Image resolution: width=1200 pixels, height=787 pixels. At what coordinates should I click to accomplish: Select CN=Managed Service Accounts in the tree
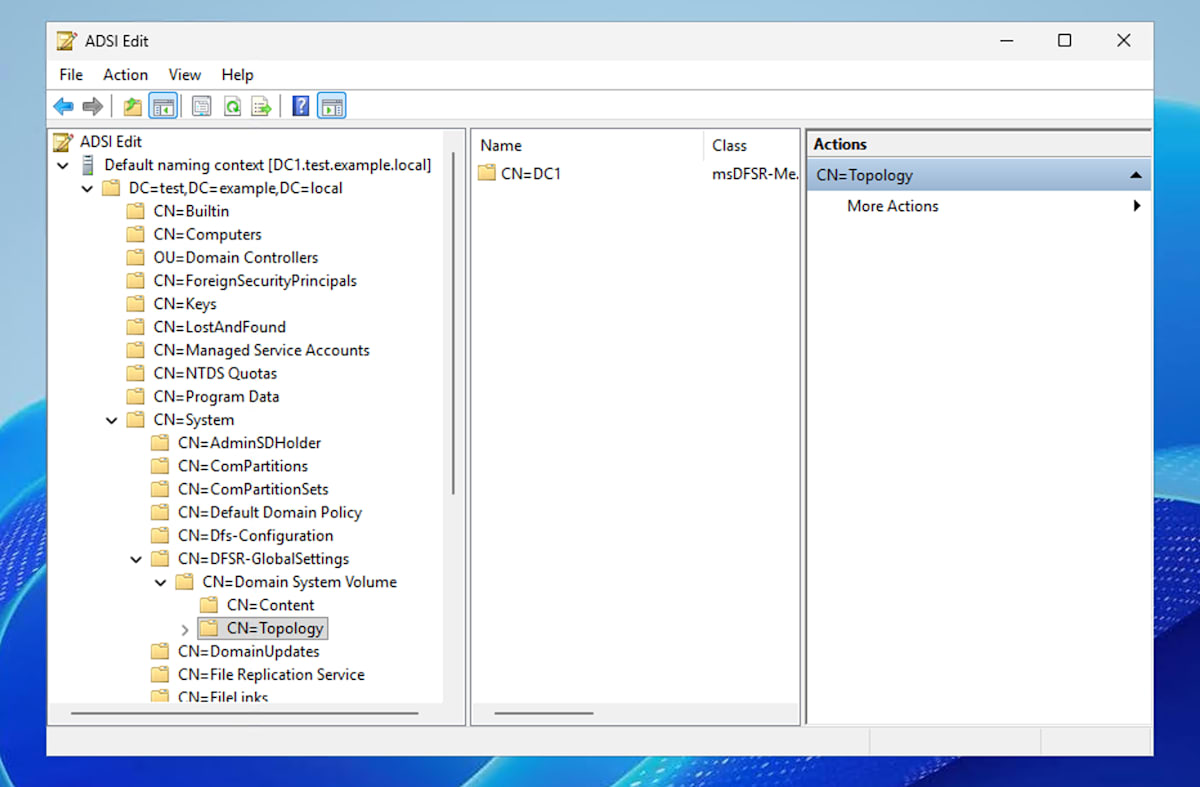[261, 350]
